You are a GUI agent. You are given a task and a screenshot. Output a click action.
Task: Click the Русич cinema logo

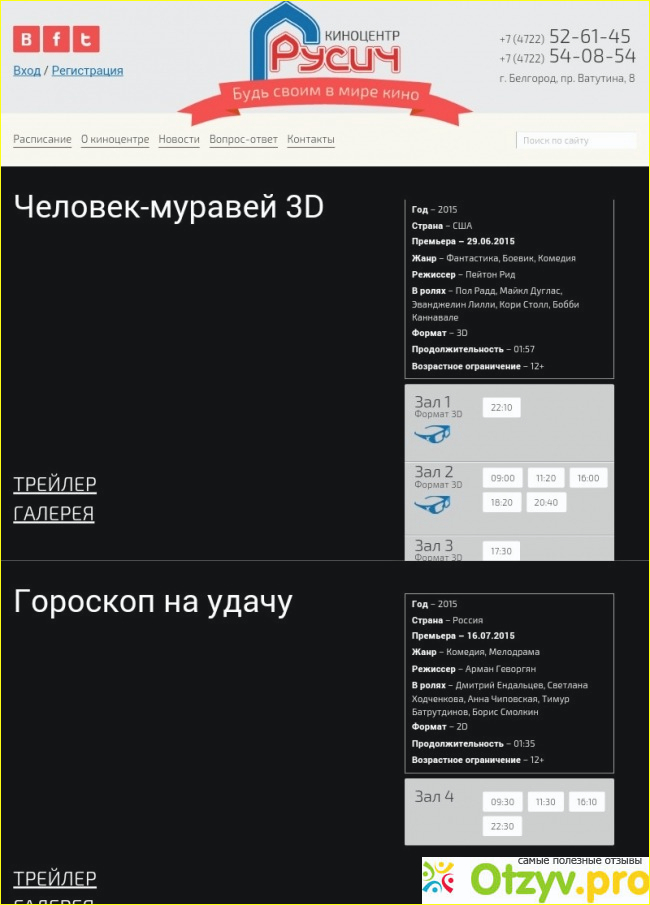[325, 48]
